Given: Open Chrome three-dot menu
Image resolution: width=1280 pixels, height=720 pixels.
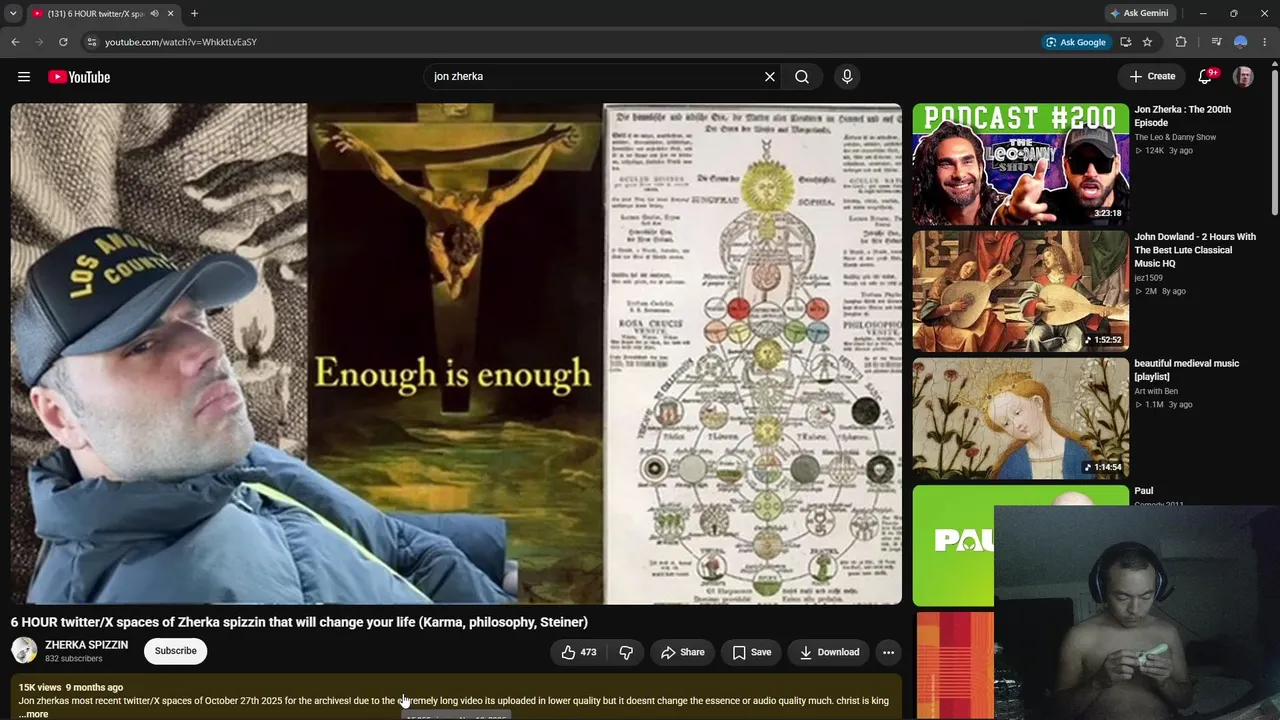Looking at the screenshot, I should [1265, 42].
